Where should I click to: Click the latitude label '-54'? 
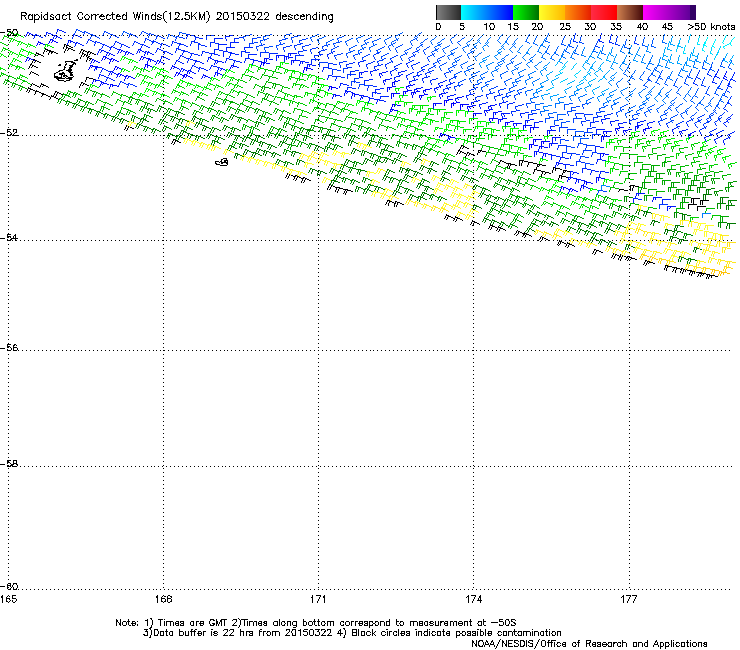click(x=9, y=237)
